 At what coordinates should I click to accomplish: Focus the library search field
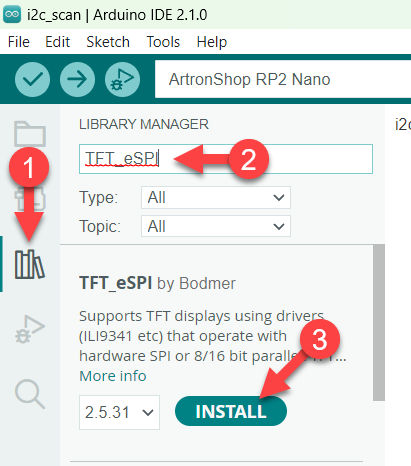coord(226,159)
